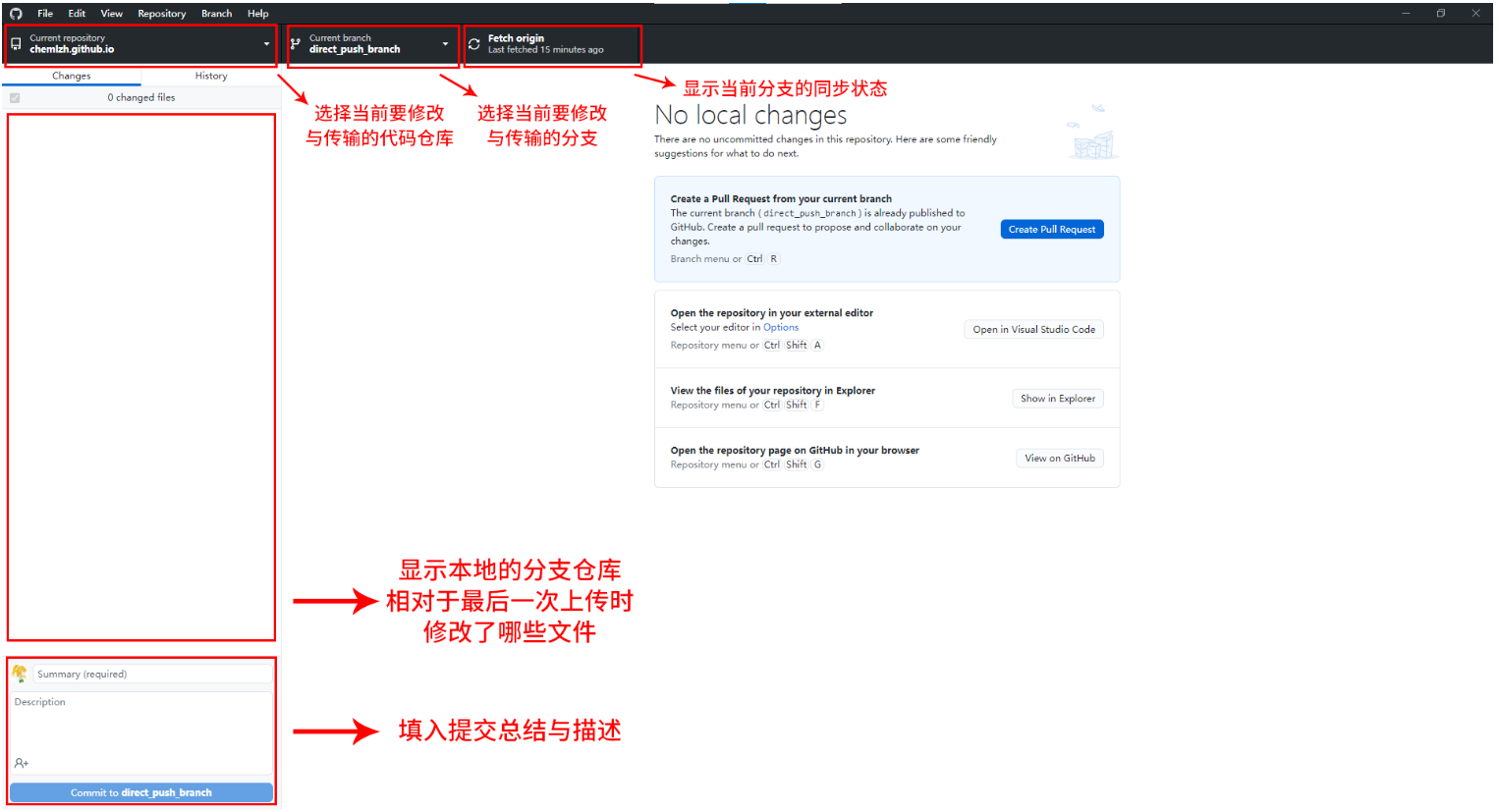
Task: Click Show in Explorer button
Action: click(x=1058, y=398)
